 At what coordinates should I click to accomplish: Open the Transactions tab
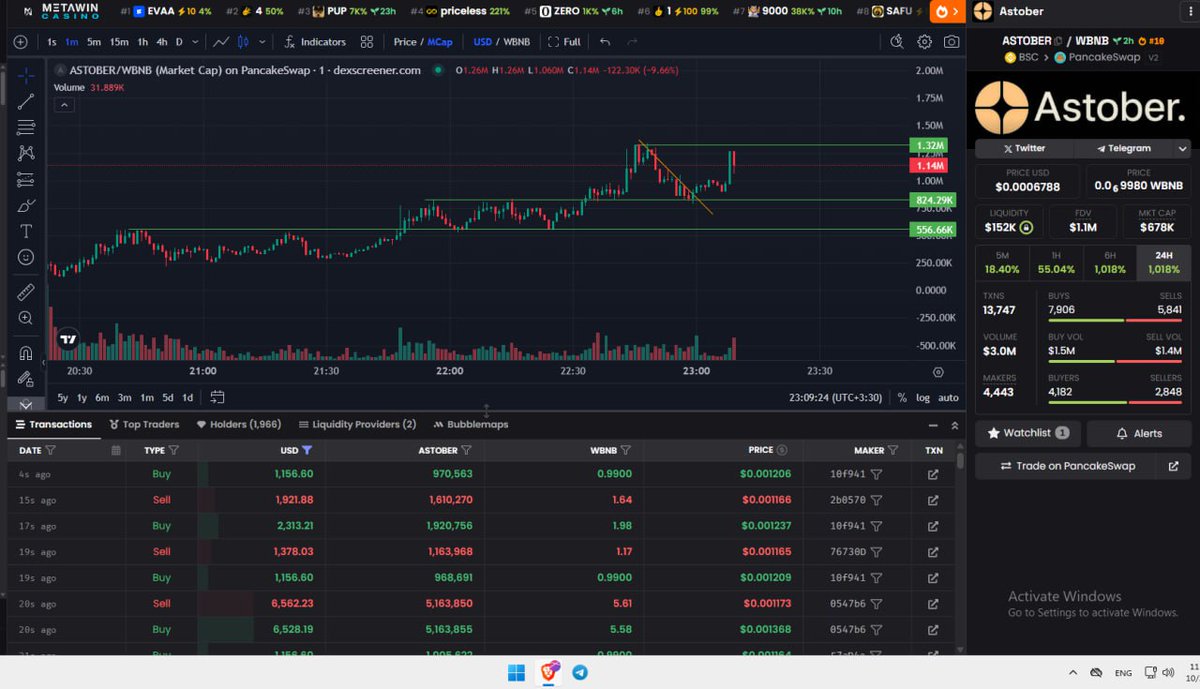pyautogui.click(x=54, y=424)
